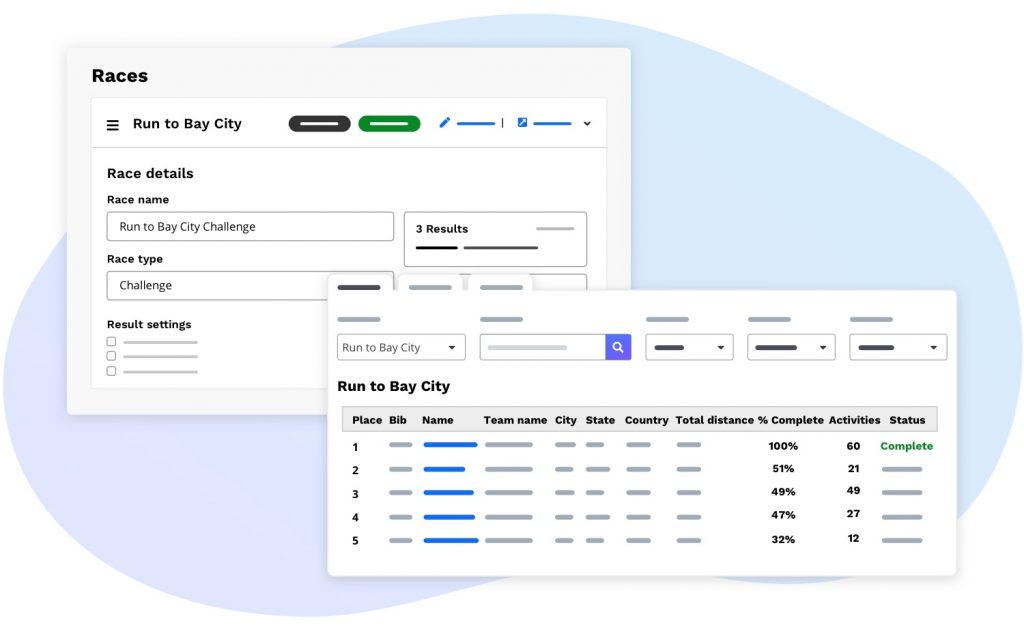Screen dimensions: 1024x625
Task: Click the hamburger menu icon beside Run to Bay City
Action: (113, 125)
